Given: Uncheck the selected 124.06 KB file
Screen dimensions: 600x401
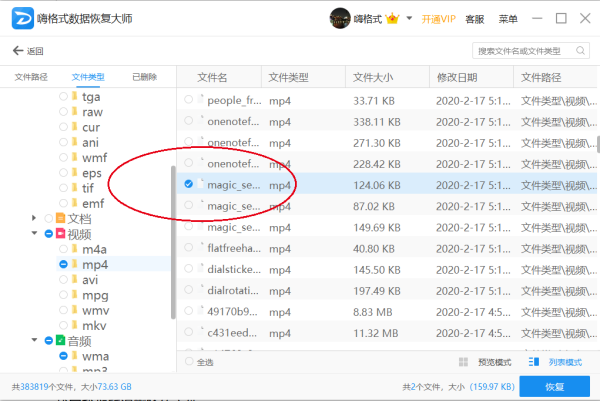Looking at the screenshot, I should pyautogui.click(x=188, y=185).
